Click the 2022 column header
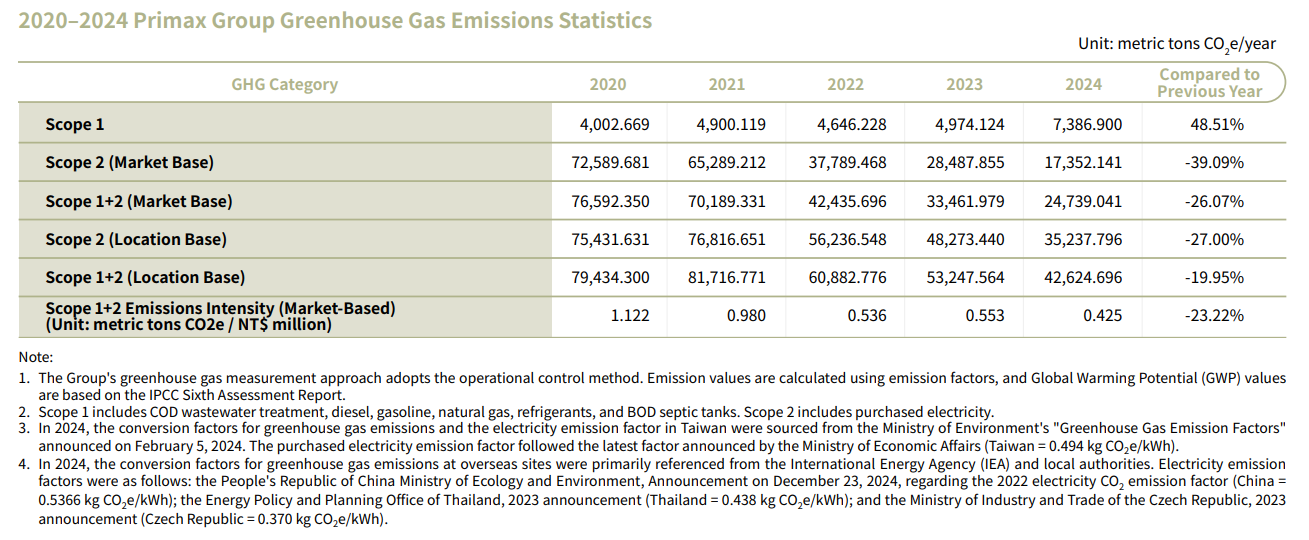Screen dimensions: 1309x540 coord(846,84)
